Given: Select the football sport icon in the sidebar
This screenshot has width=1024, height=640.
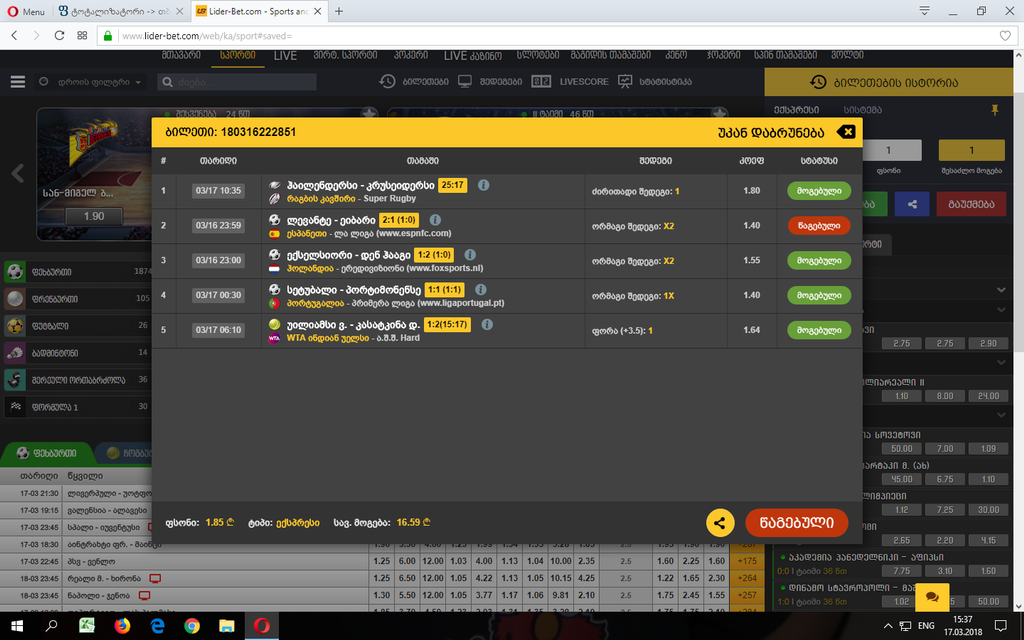Looking at the screenshot, I should click(15, 272).
